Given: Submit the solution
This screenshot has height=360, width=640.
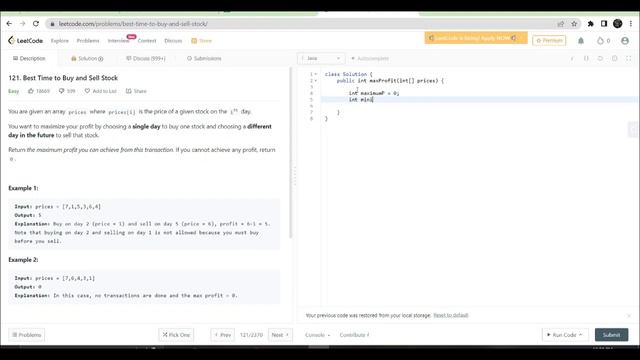Looking at the screenshot, I should 611,335.
